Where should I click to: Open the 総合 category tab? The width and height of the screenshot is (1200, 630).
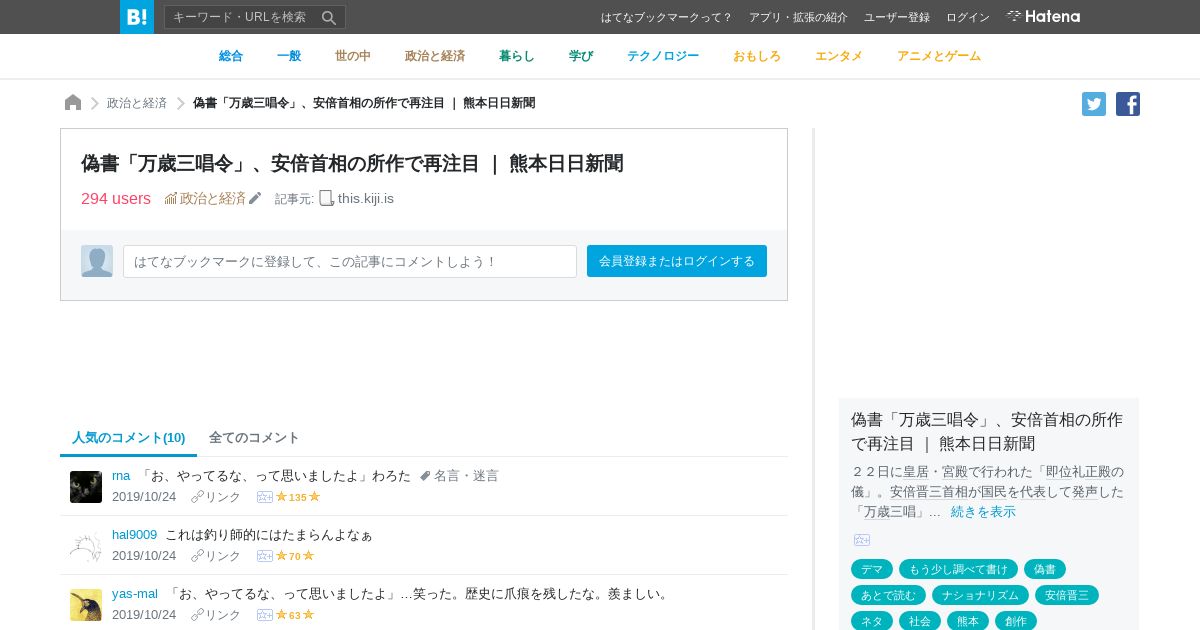click(231, 56)
